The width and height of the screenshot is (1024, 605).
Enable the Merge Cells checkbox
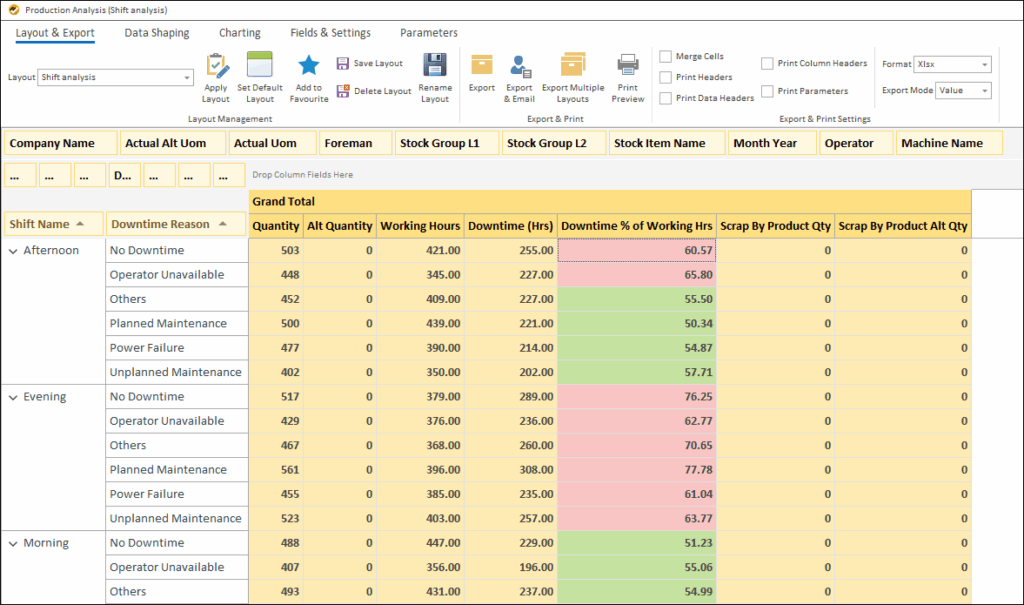pyautogui.click(x=666, y=57)
